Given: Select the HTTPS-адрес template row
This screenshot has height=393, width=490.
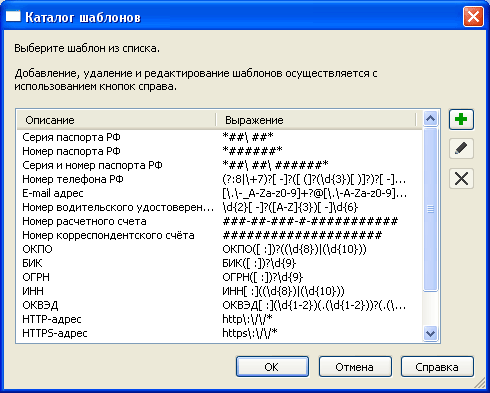Looking at the screenshot, I should click(220, 333).
